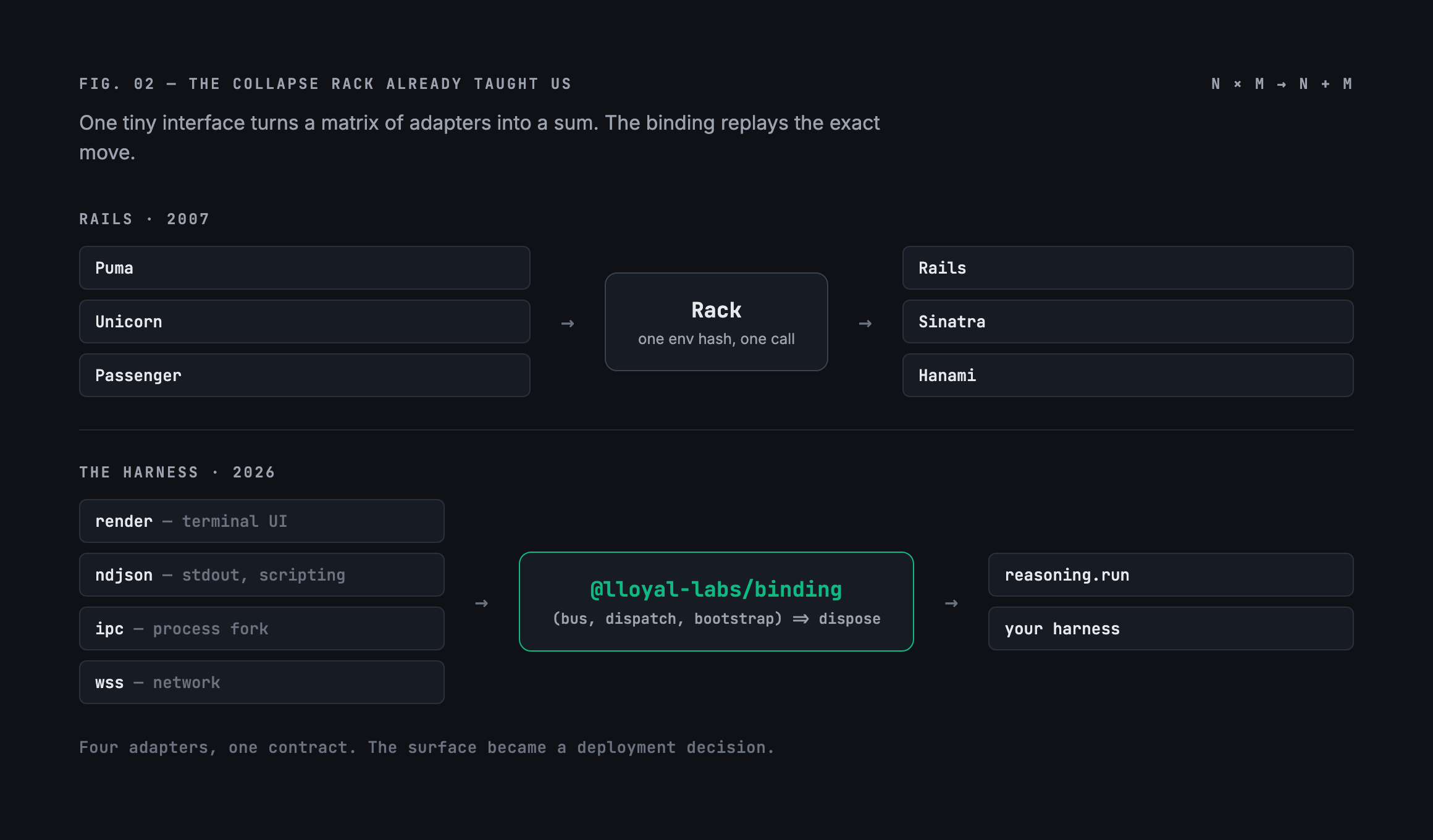This screenshot has height=840, width=1433.
Task: Select the Hanami framework card
Action: pyautogui.click(x=1128, y=376)
